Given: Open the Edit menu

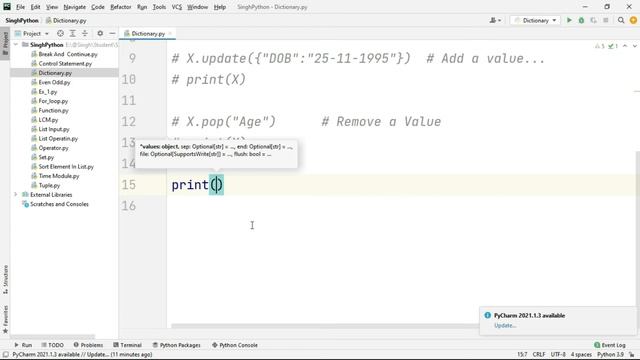Looking at the screenshot, I should pyautogui.click(x=36, y=7).
